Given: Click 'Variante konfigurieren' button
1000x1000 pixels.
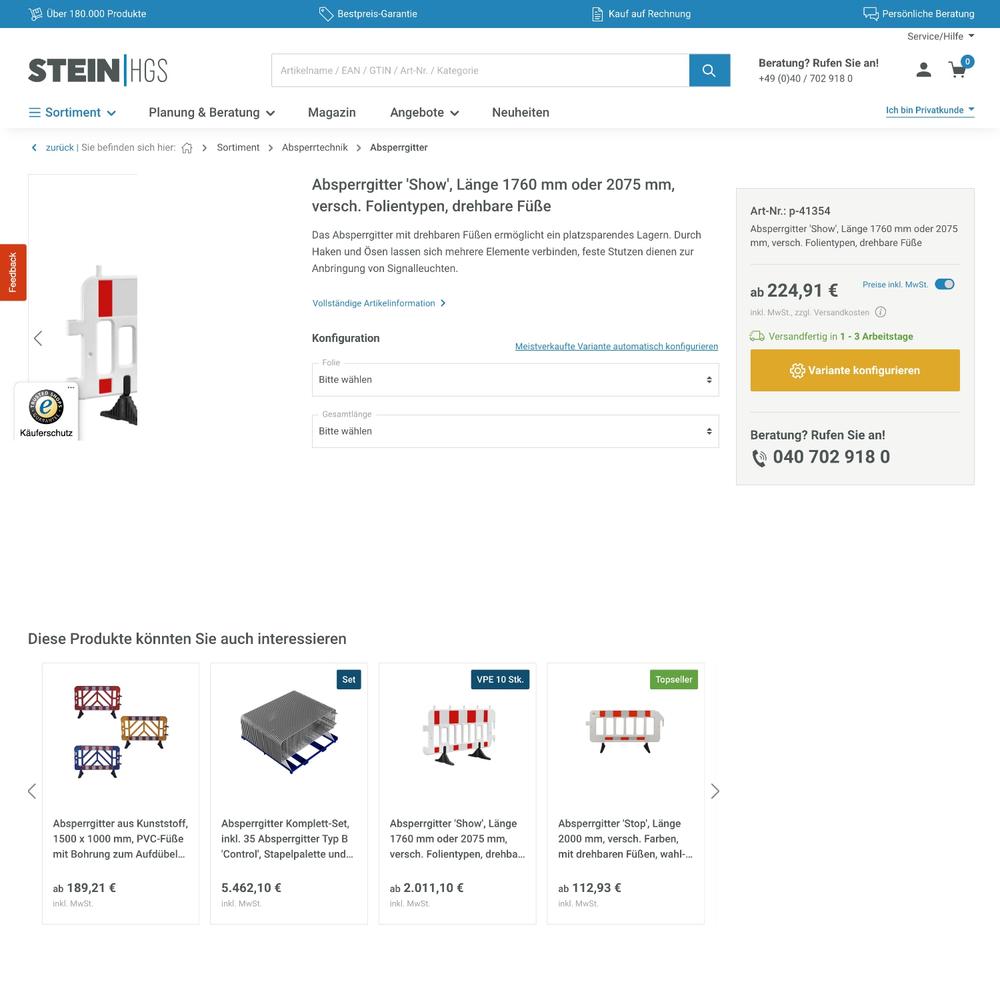Looking at the screenshot, I should click(855, 370).
